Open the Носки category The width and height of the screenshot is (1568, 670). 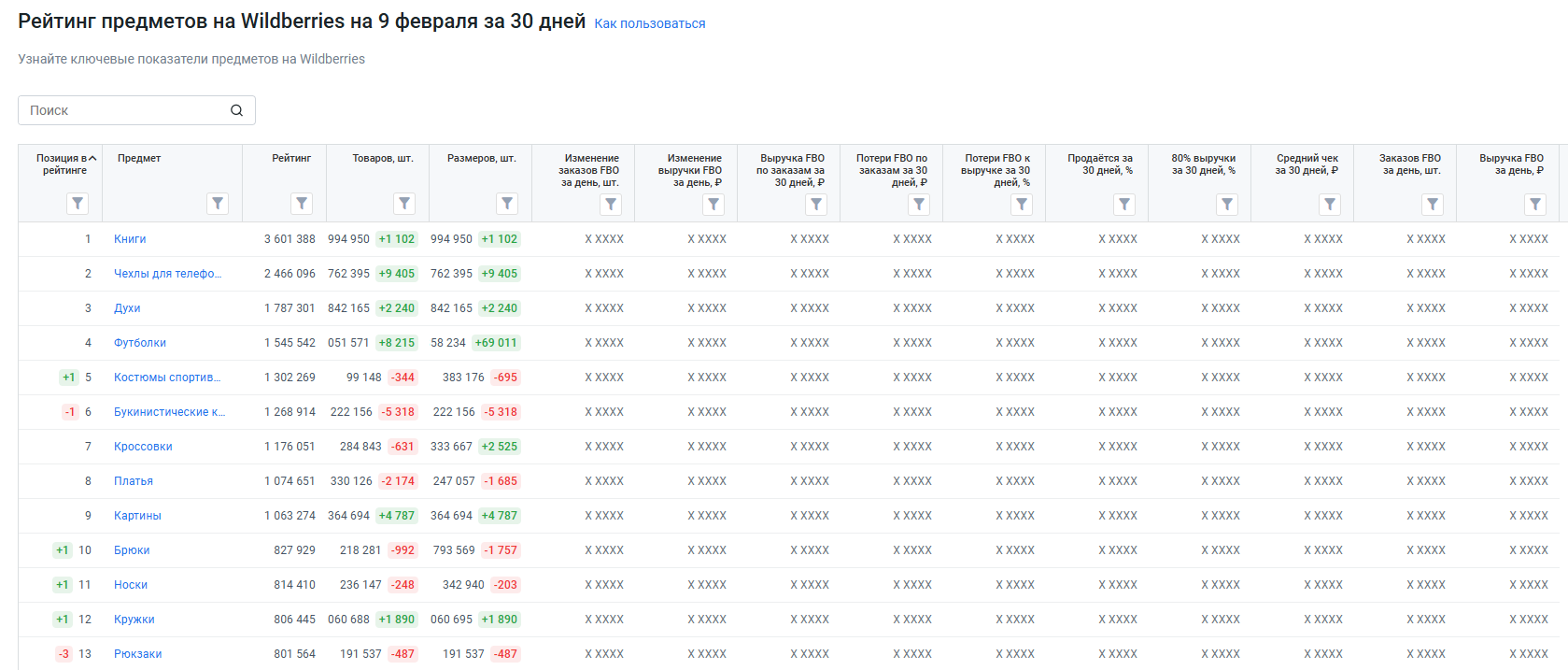tap(131, 585)
